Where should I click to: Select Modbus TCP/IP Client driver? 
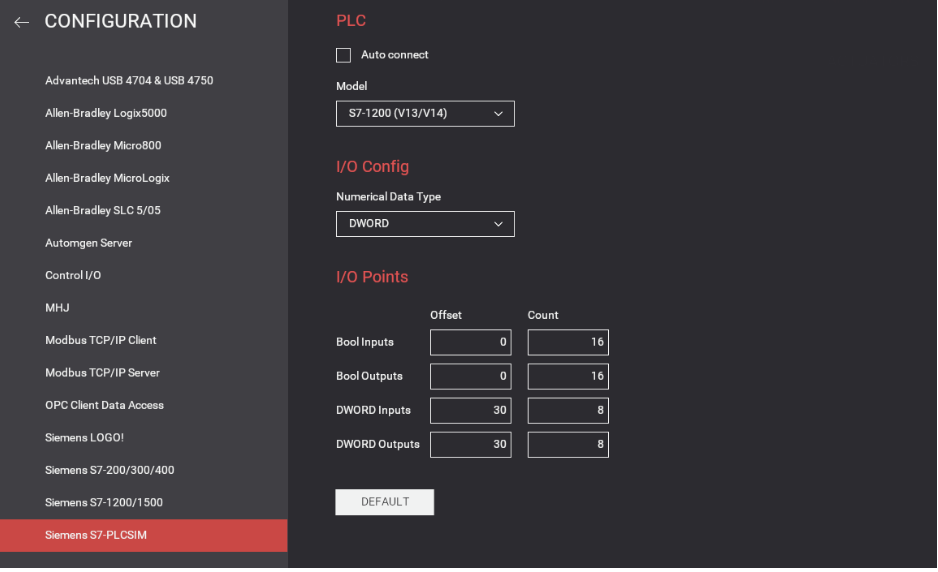coord(144,340)
